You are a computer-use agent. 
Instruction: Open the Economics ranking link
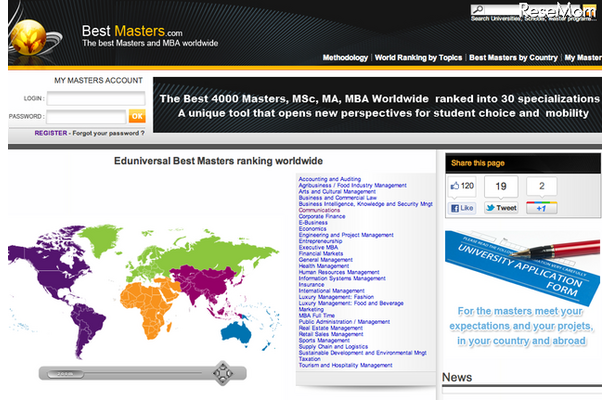(312, 229)
